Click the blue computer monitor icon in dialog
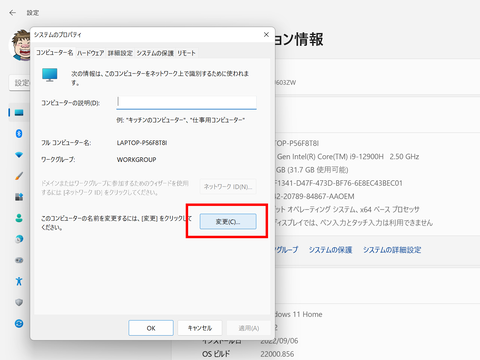Viewport: 480px width, 360px height. click(50, 75)
